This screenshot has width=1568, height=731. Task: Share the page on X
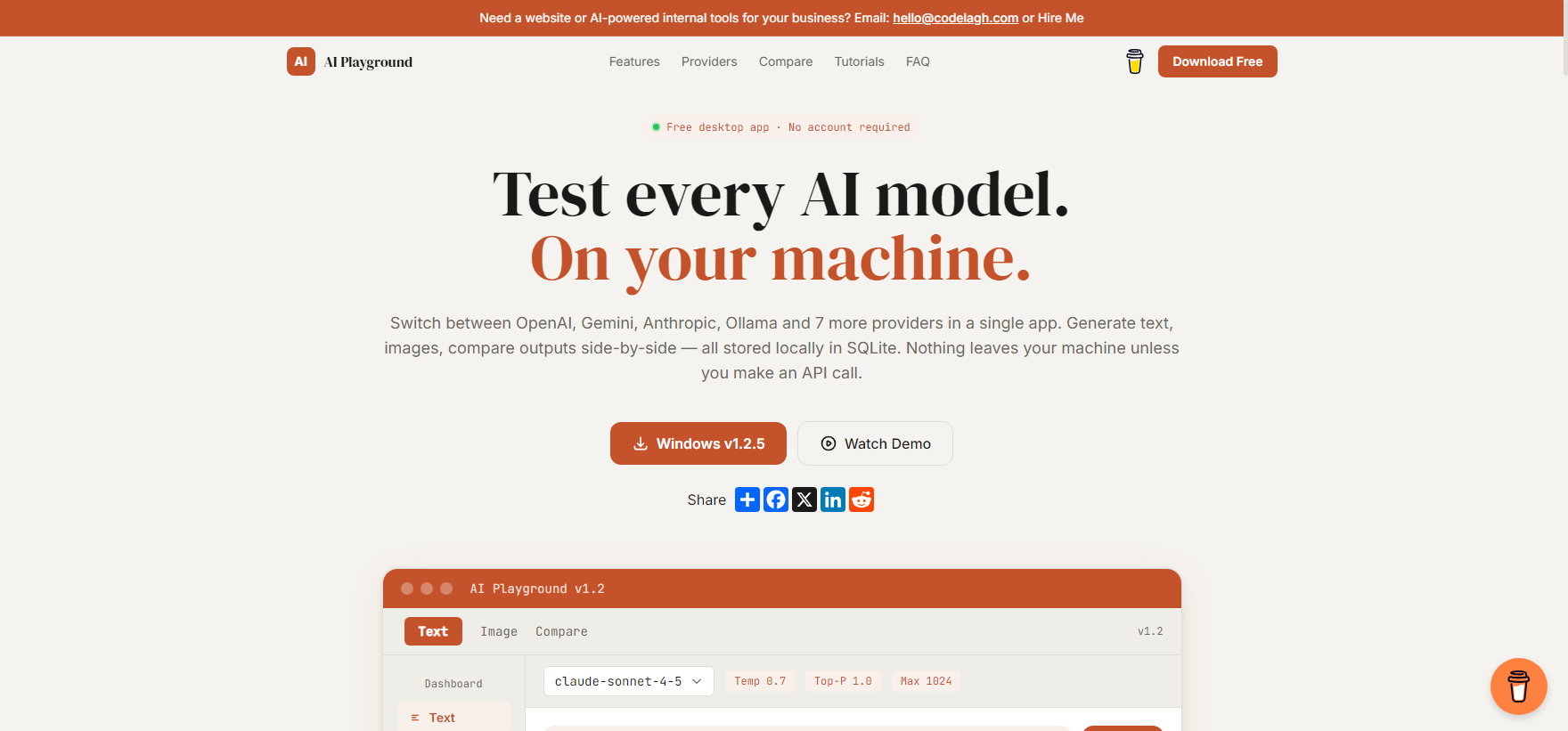tap(804, 500)
